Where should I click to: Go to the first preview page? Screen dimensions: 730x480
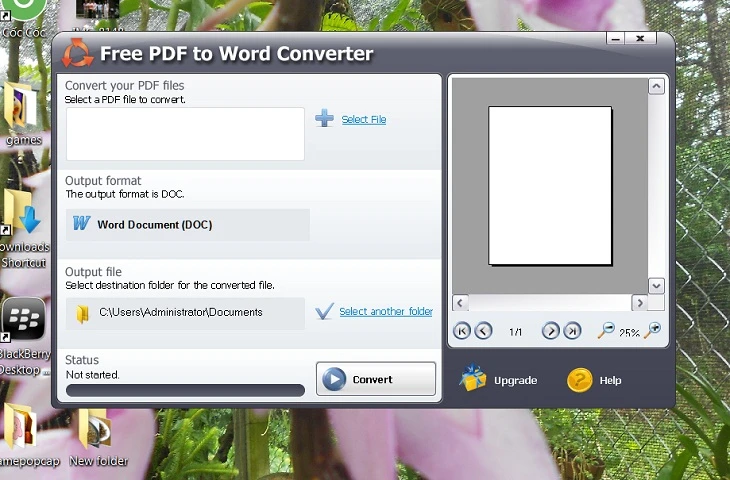click(462, 331)
